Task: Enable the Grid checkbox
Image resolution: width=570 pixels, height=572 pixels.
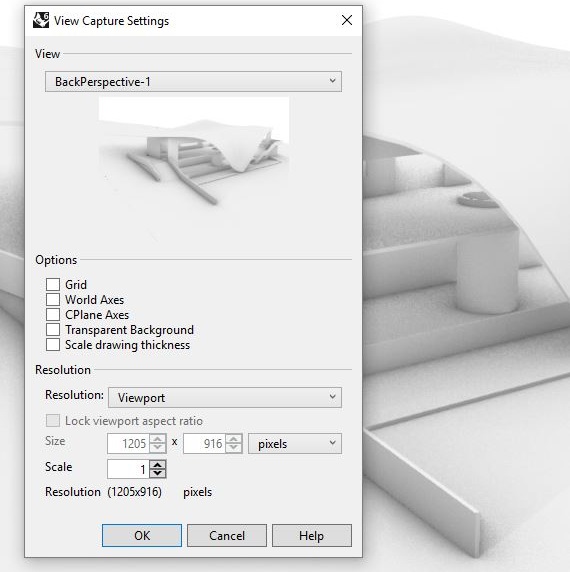Action: point(53,285)
